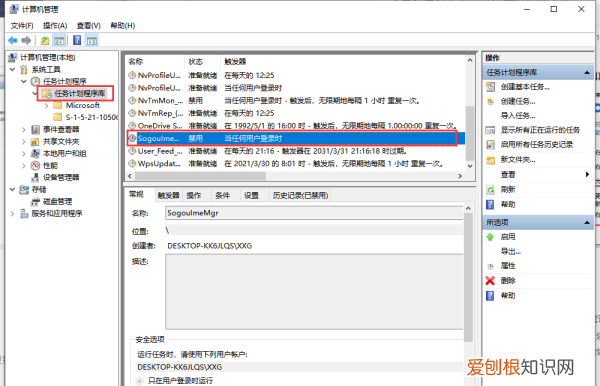Screen dimensions: 600x386
Task: Open the 文件(F) menu
Action: 22,26
